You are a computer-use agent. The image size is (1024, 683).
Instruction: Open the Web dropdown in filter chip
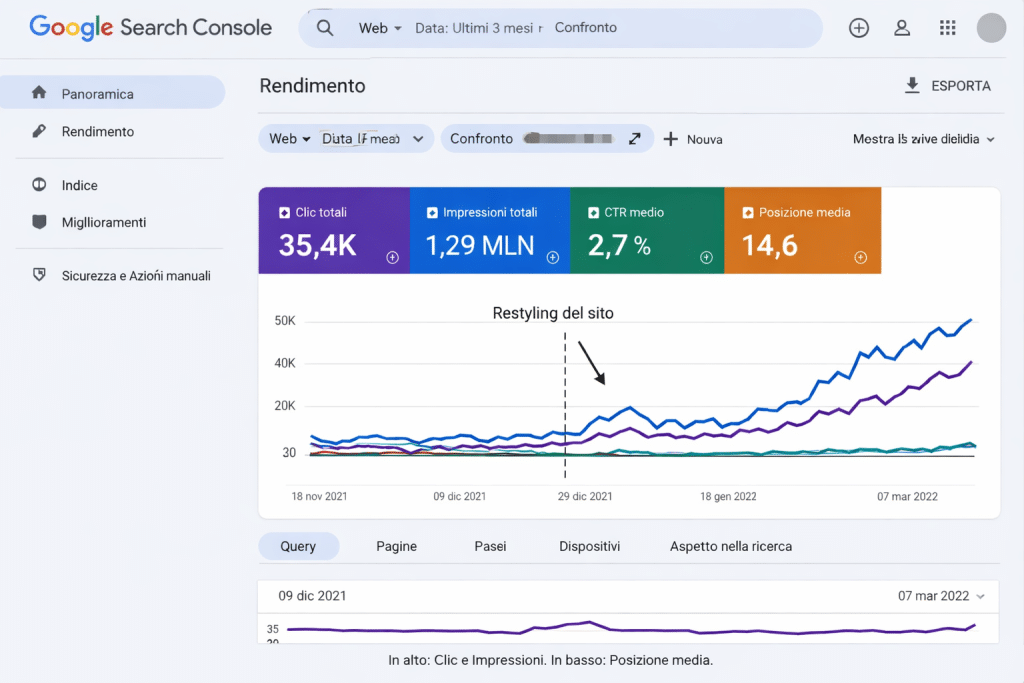coord(290,138)
